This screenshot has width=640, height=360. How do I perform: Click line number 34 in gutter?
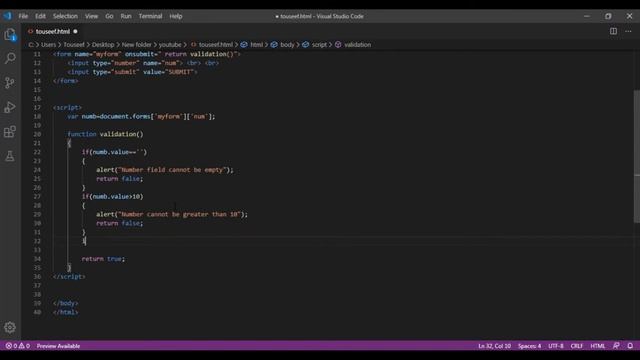37,259
